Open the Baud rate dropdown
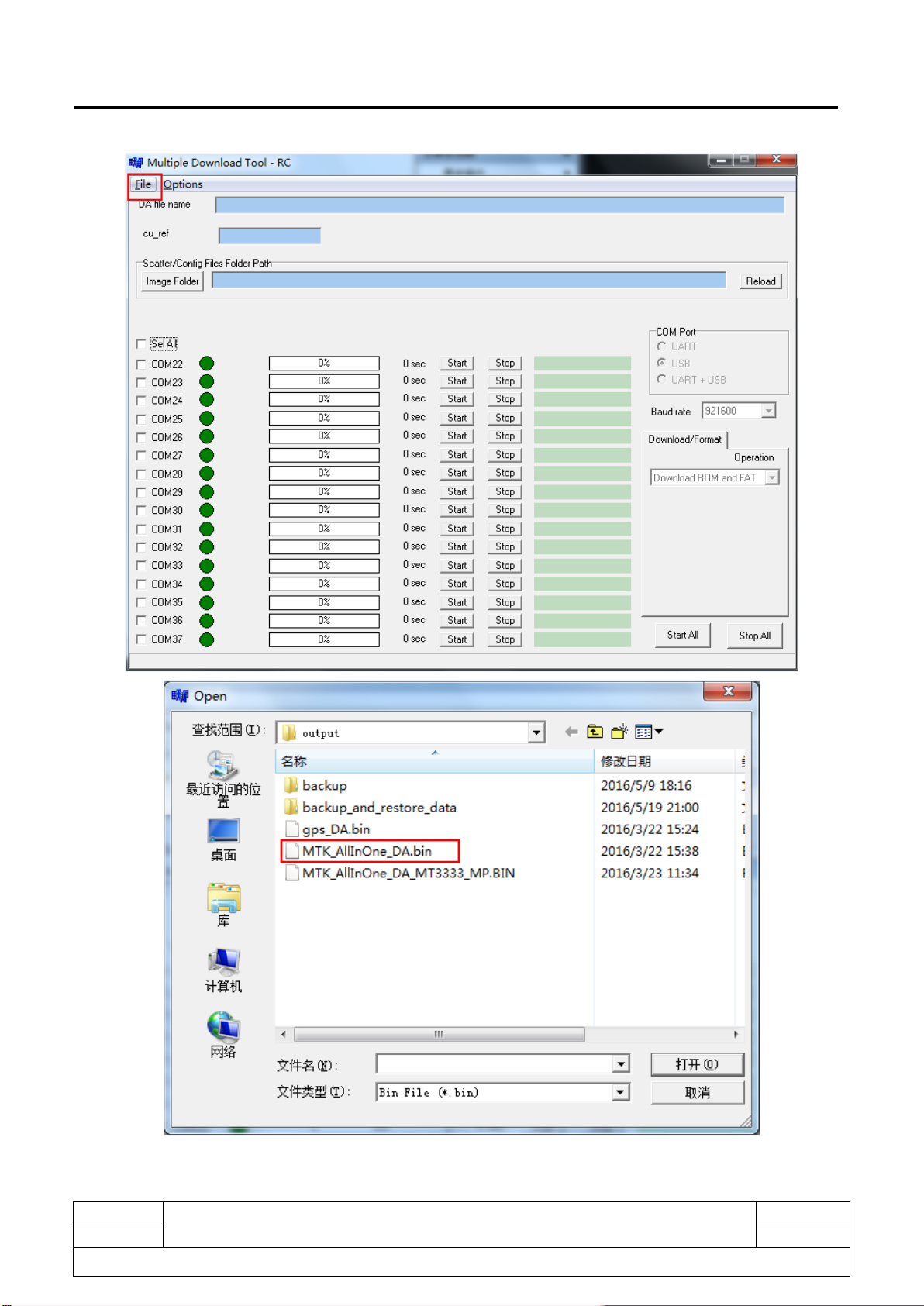The image size is (924, 1306). [769, 411]
